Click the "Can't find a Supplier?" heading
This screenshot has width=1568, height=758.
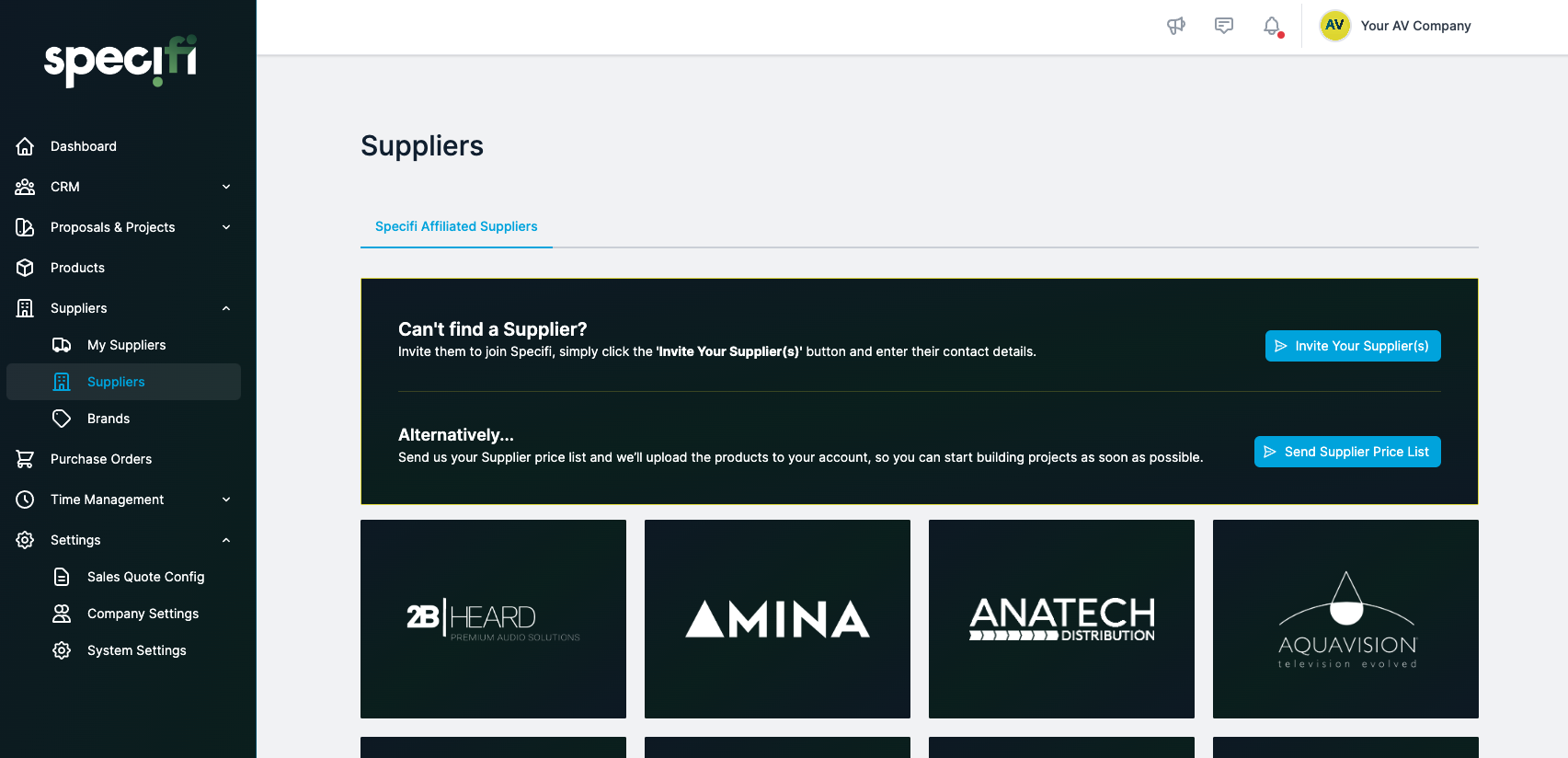click(x=492, y=329)
